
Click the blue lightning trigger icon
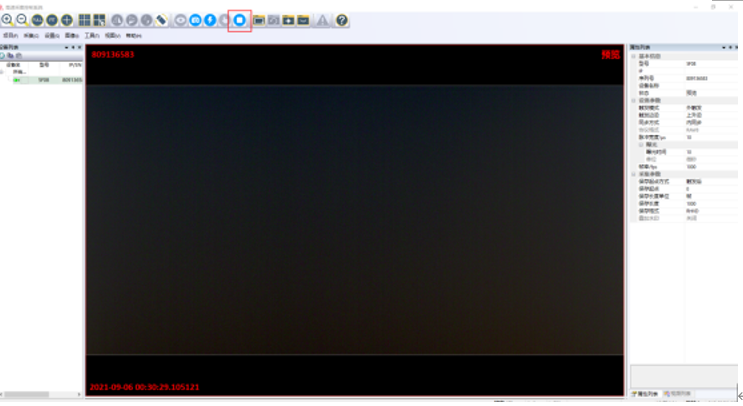point(210,20)
